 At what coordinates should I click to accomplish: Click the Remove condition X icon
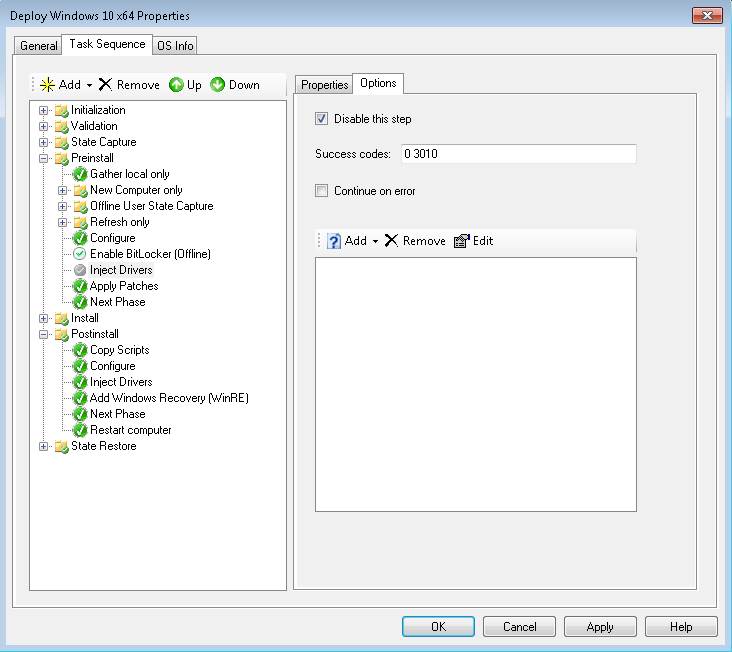(391, 241)
